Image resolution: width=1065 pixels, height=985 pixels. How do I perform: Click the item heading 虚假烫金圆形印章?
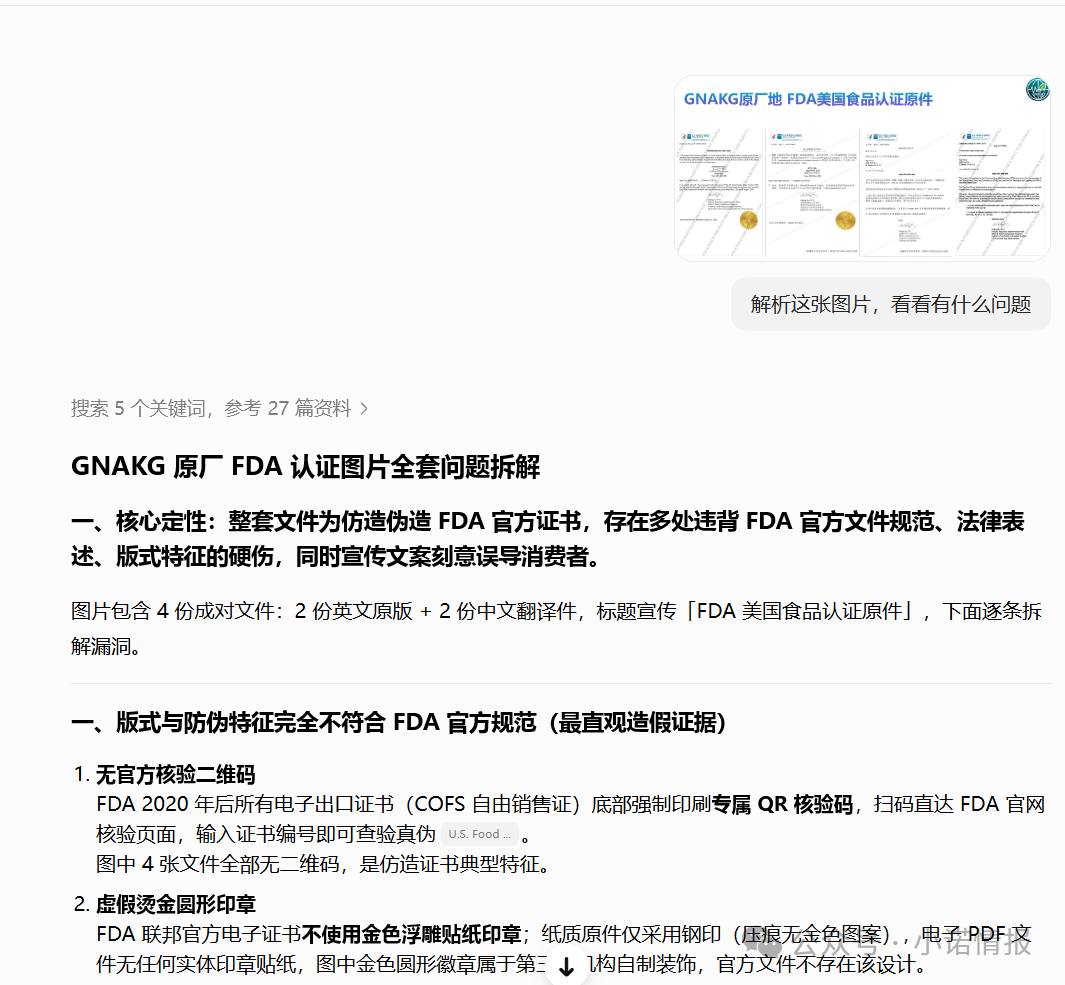pyautogui.click(x=175, y=904)
